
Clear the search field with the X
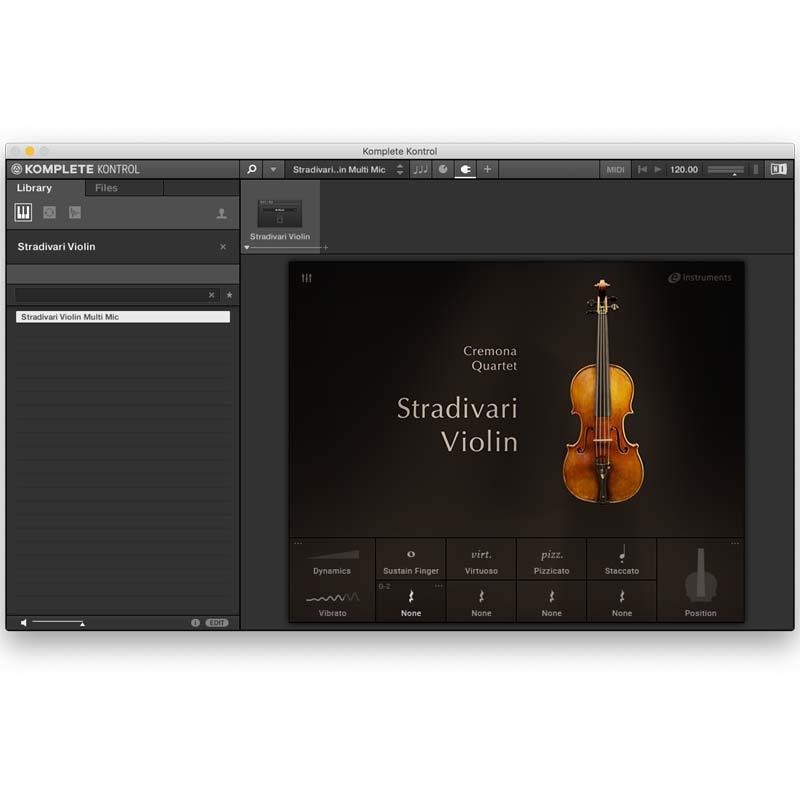(x=212, y=295)
